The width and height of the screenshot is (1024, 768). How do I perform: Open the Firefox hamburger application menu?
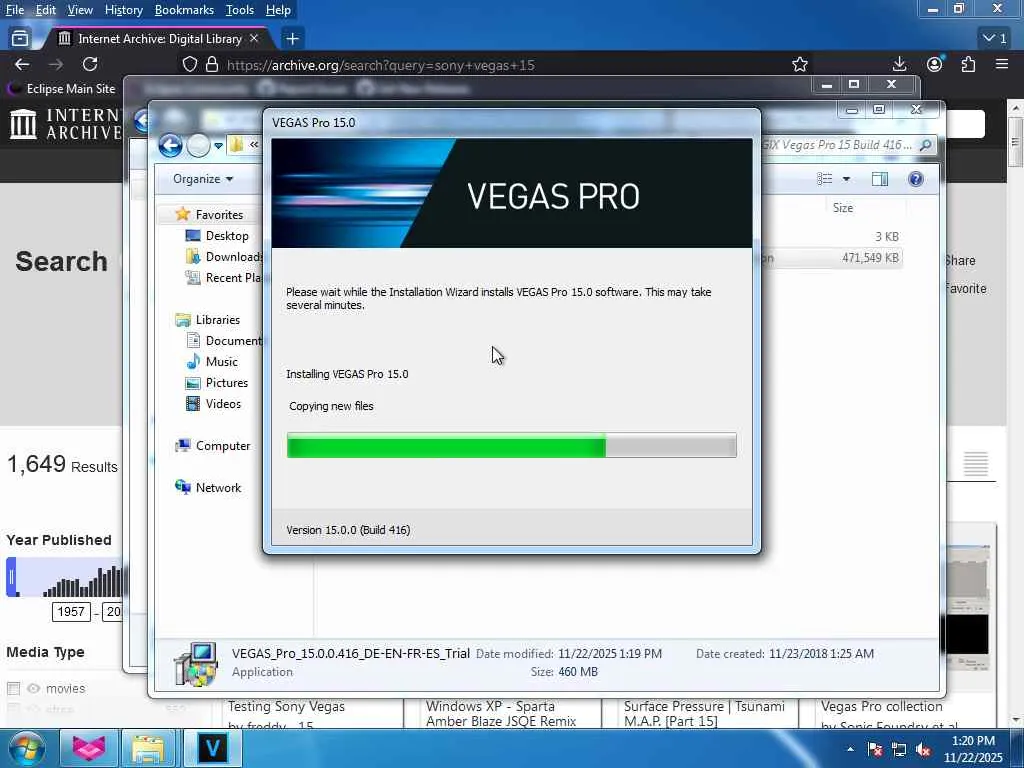[1002, 64]
